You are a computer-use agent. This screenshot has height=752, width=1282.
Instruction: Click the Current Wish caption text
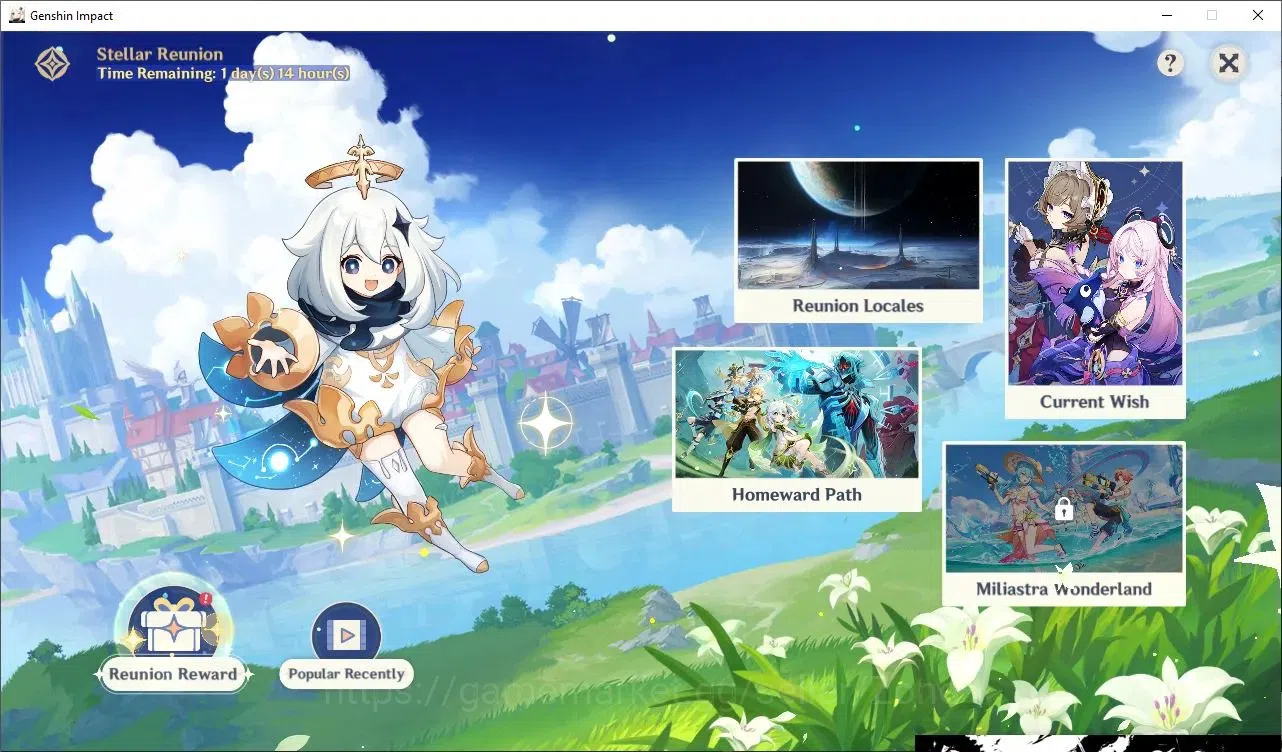[1095, 402]
